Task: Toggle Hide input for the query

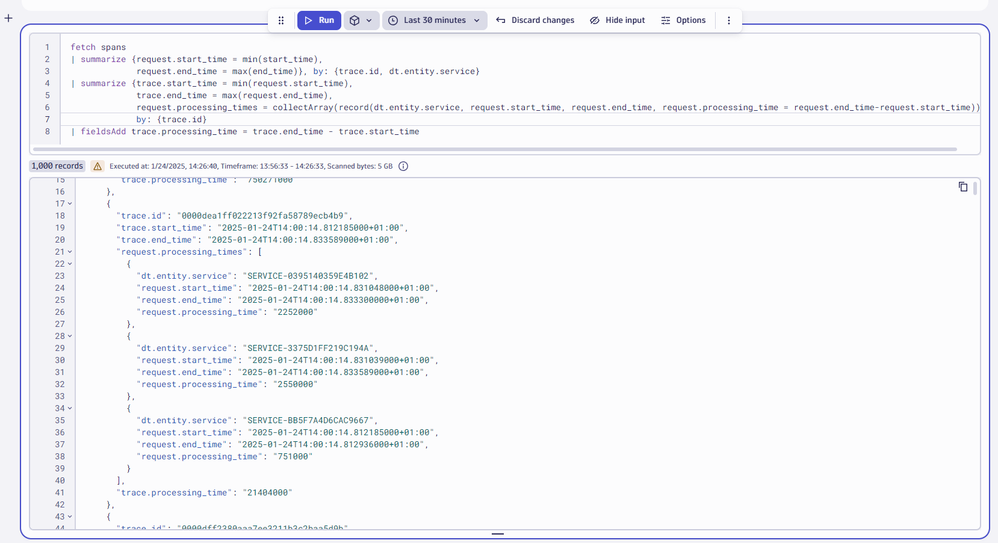Action: click(x=616, y=20)
